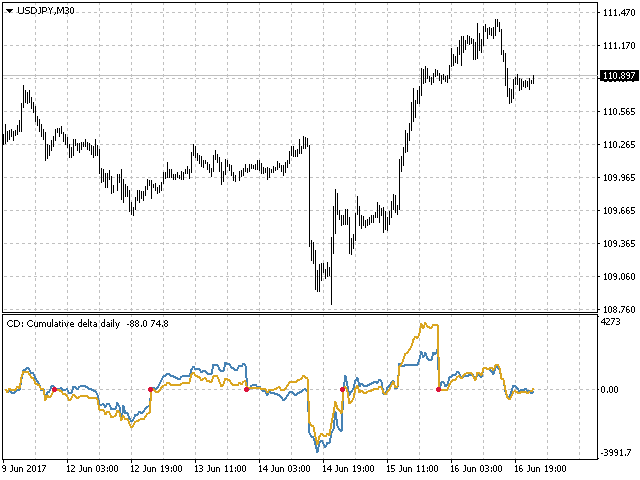Image resolution: width=640 pixels, height=480 pixels.
Task: Click the fourth red dot marker from left
Action: (343, 389)
